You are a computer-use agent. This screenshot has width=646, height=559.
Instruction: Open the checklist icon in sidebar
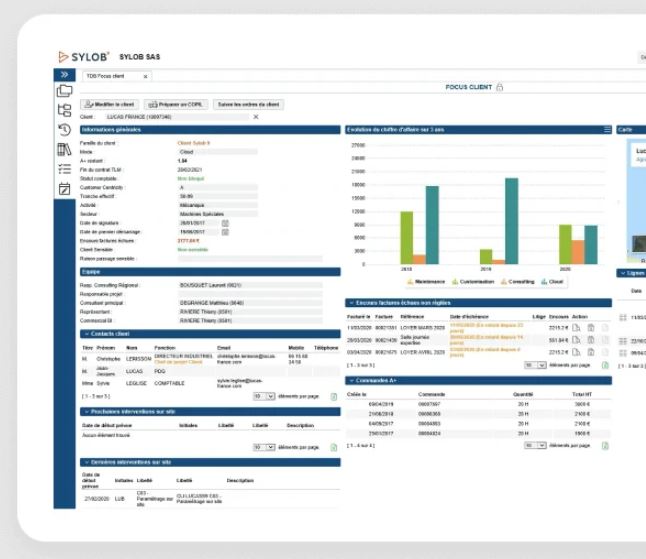[64, 169]
